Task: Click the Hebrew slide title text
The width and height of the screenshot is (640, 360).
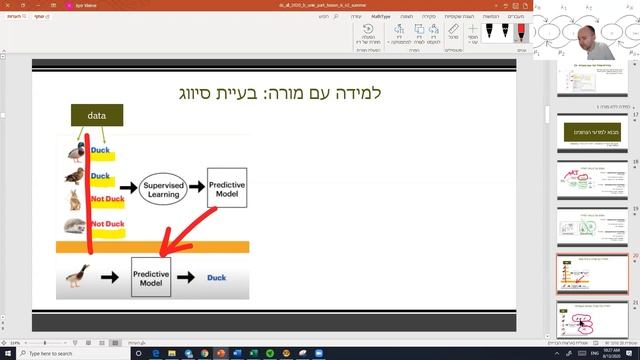Action: 280,93
